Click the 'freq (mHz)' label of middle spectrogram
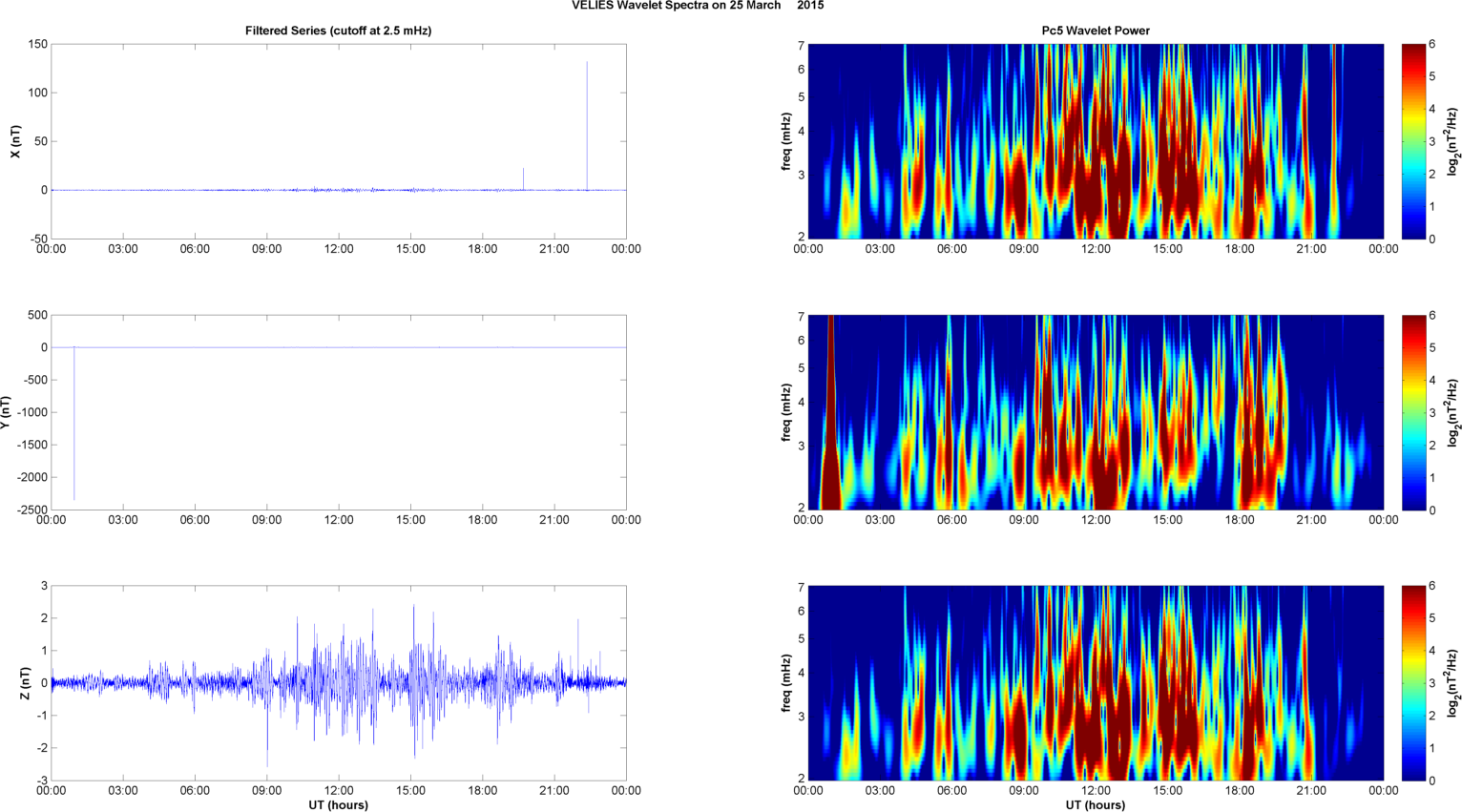The image size is (1462, 812). pos(785,412)
